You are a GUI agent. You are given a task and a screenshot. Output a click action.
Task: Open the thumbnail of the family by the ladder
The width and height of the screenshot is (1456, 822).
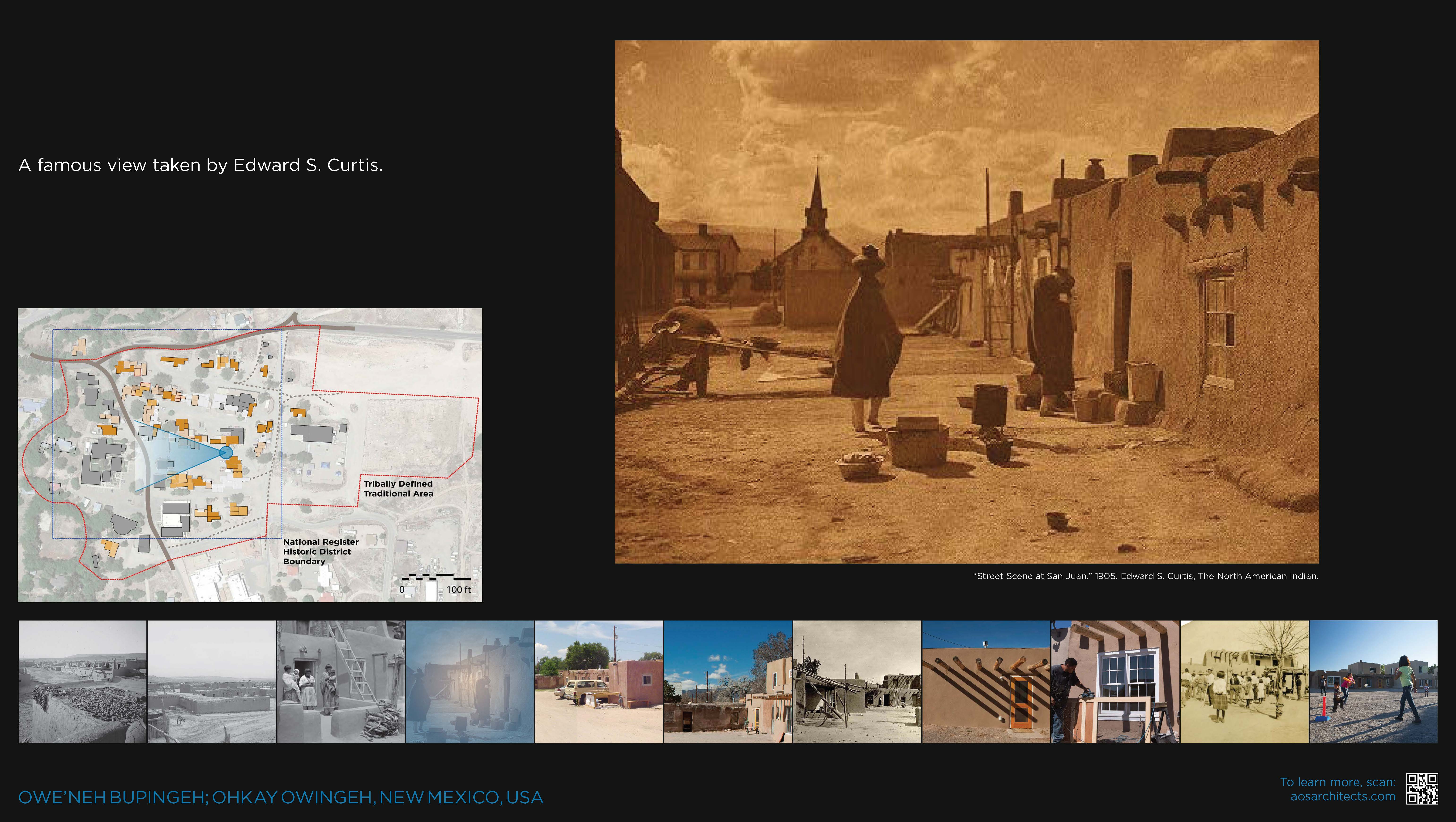tap(340, 682)
